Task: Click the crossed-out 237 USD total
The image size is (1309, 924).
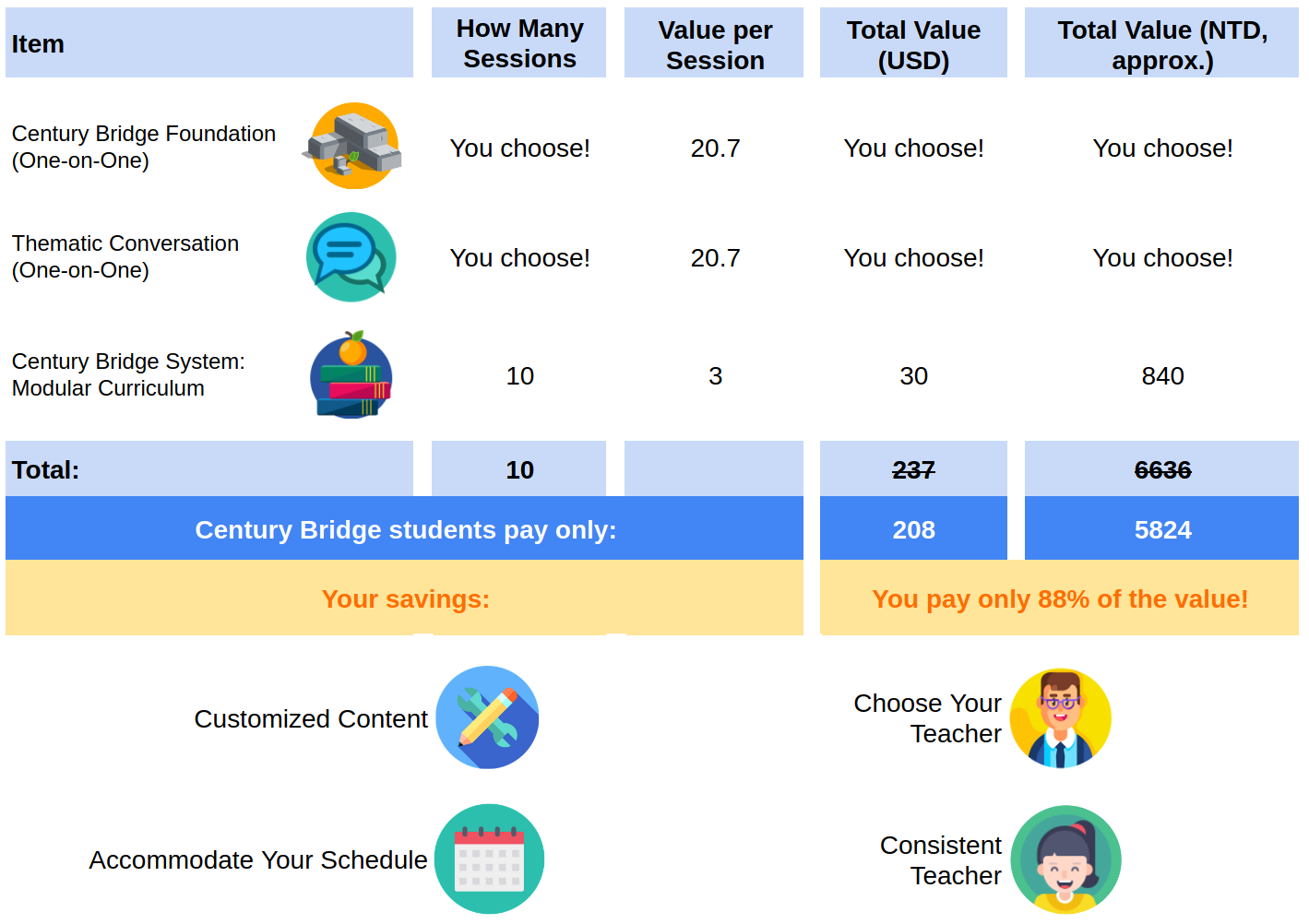Action: pos(913,470)
